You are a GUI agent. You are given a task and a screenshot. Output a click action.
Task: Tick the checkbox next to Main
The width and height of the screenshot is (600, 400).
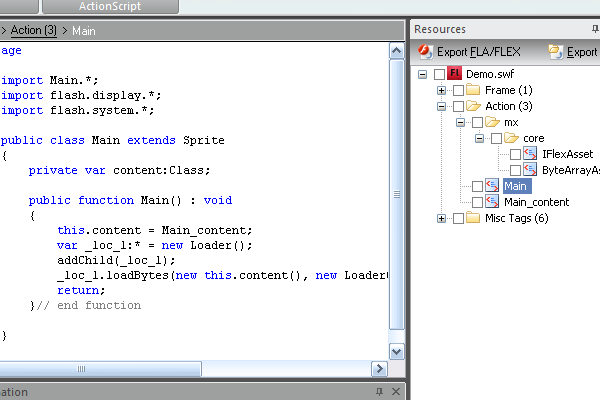(477, 186)
